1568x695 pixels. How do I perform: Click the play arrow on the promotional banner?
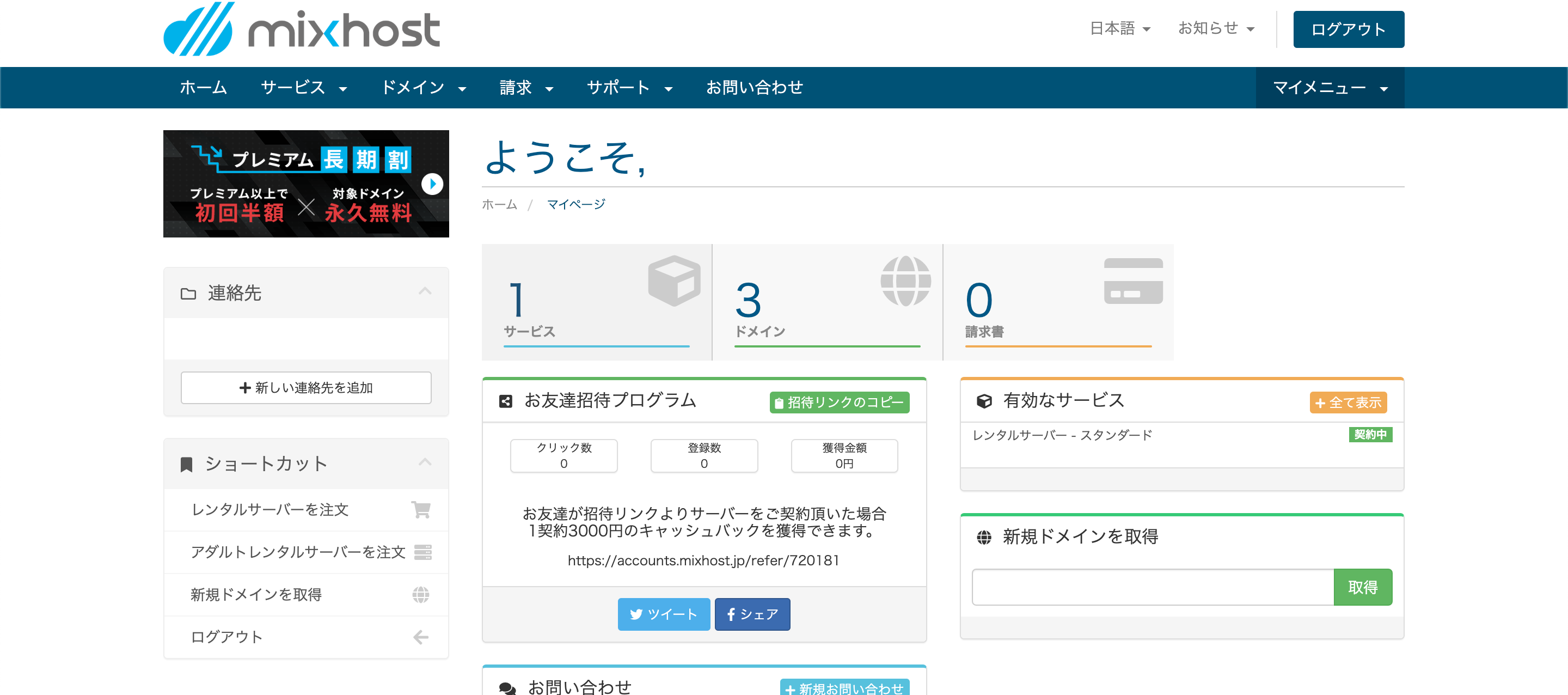click(x=432, y=184)
